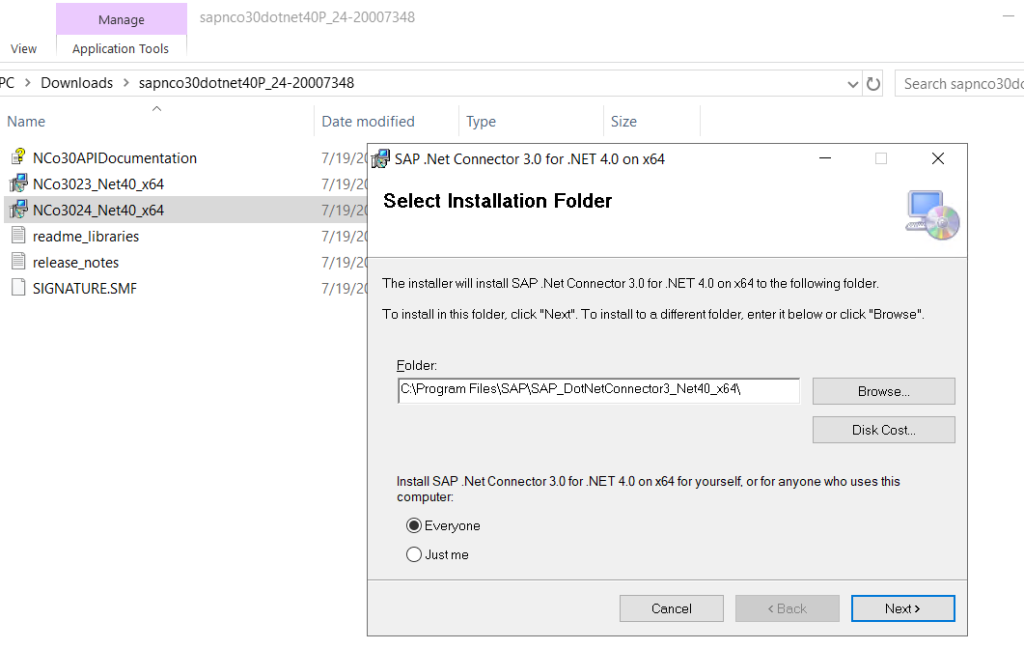Image resolution: width=1024 pixels, height=649 pixels.
Task: Open the Disk Cost dialog
Action: [884, 430]
